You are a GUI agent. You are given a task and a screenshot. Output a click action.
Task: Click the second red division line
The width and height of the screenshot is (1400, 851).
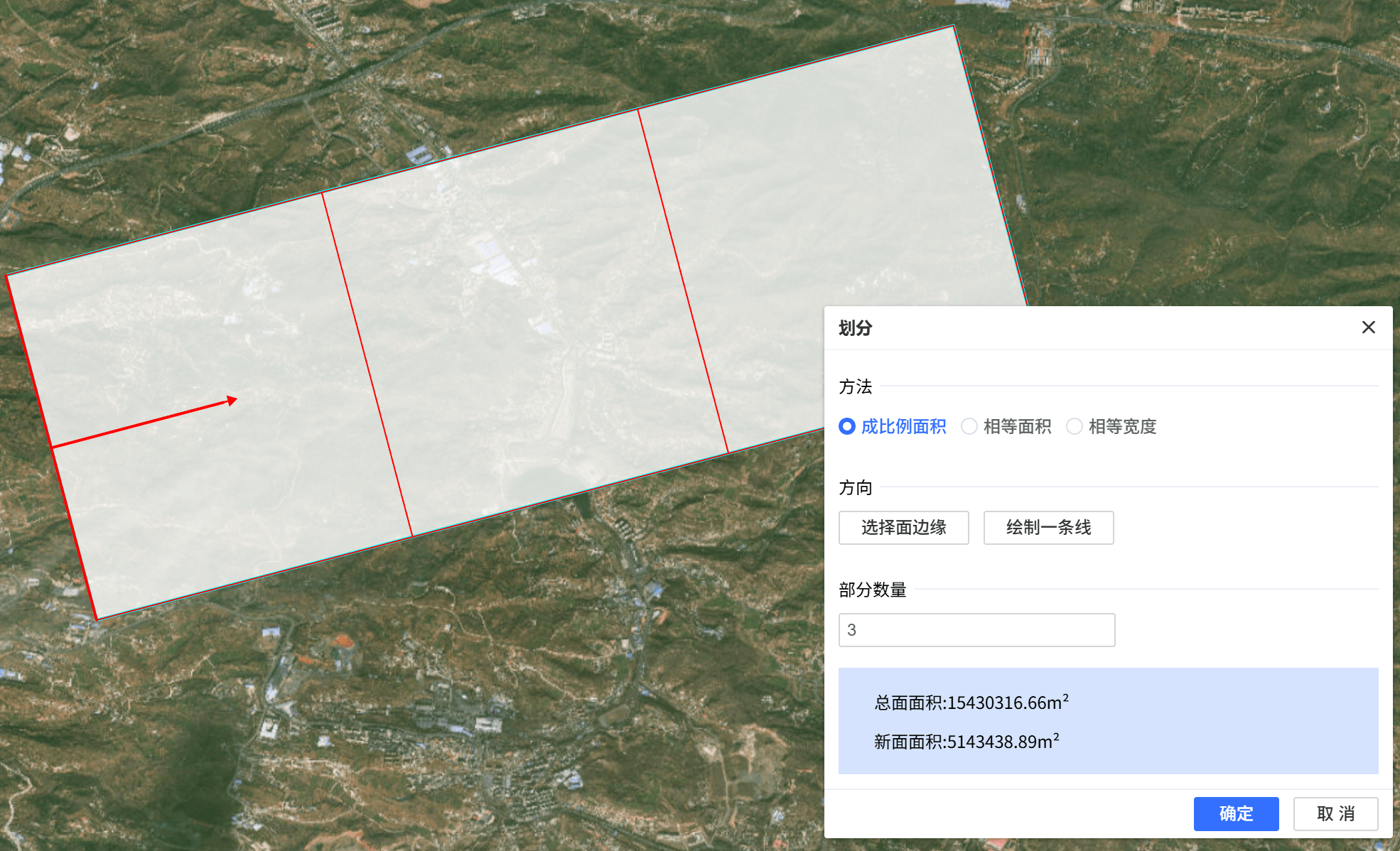(x=683, y=281)
